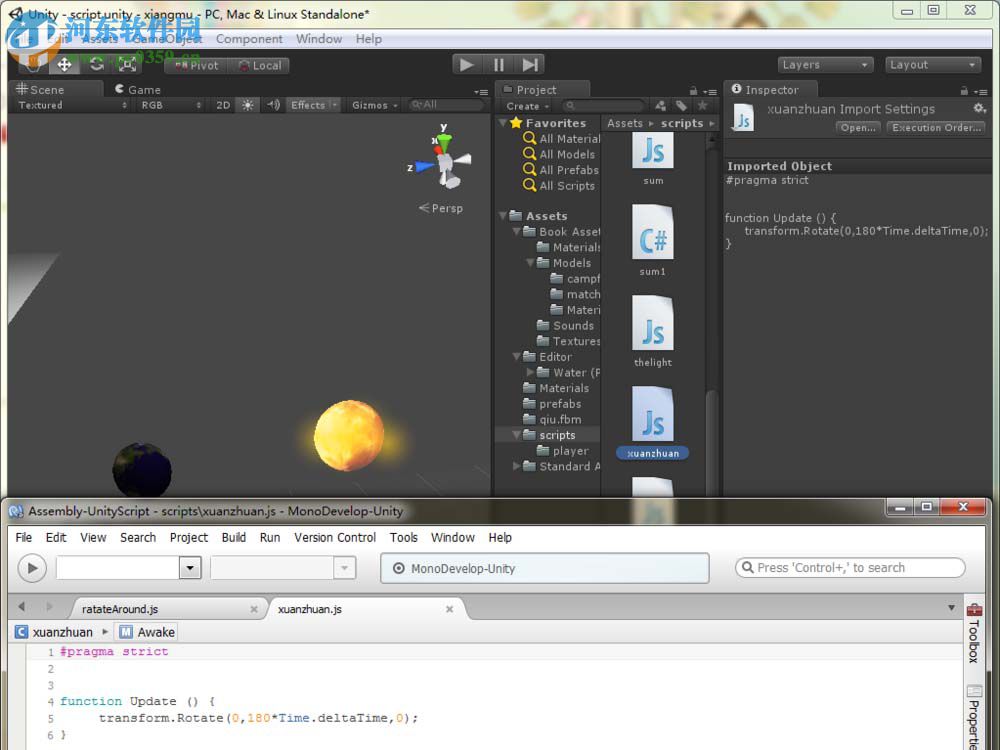Screen dimensions: 1000x750
Task: Toggle 2D scene view mode
Action: tap(223, 105)
